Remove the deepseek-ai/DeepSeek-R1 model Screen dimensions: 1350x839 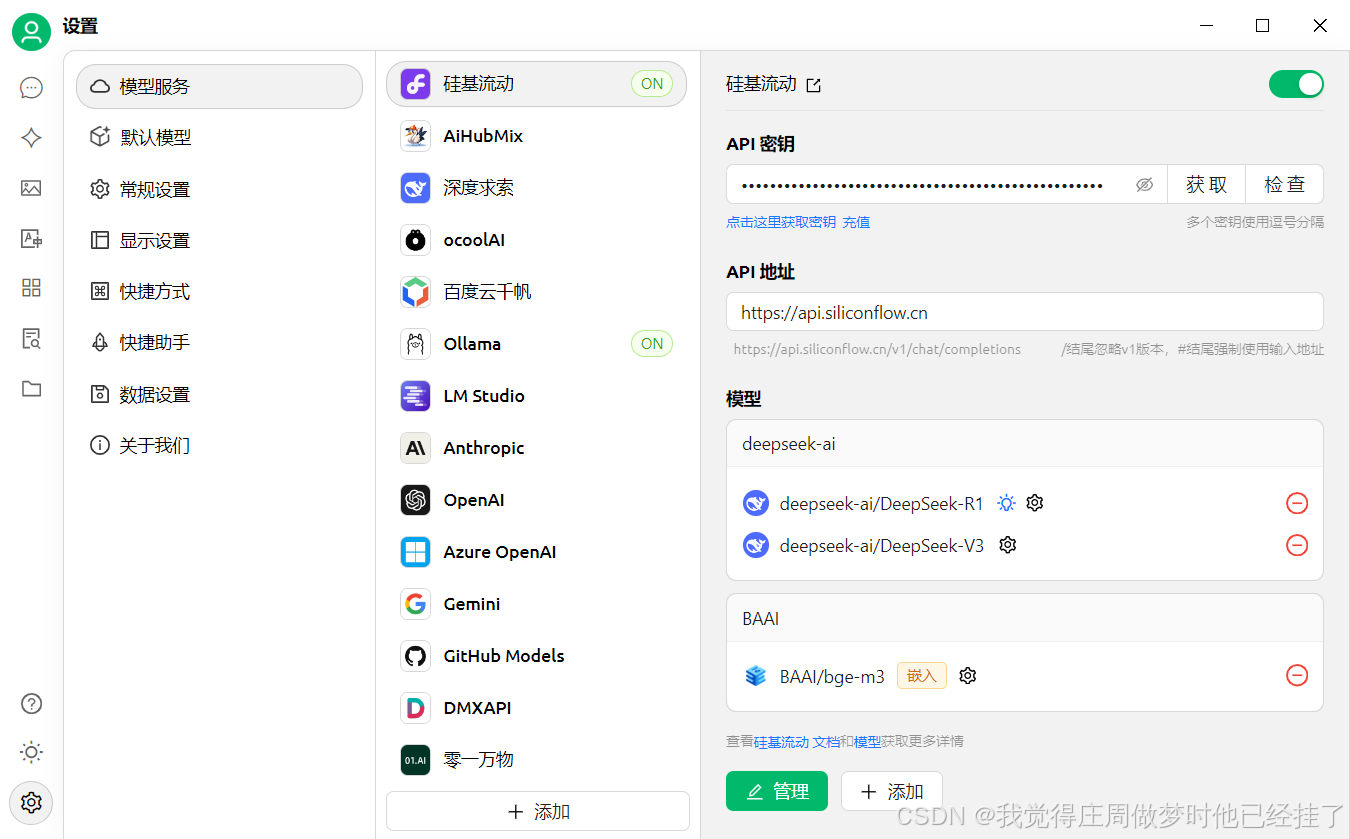click(x=1297, y=503)
